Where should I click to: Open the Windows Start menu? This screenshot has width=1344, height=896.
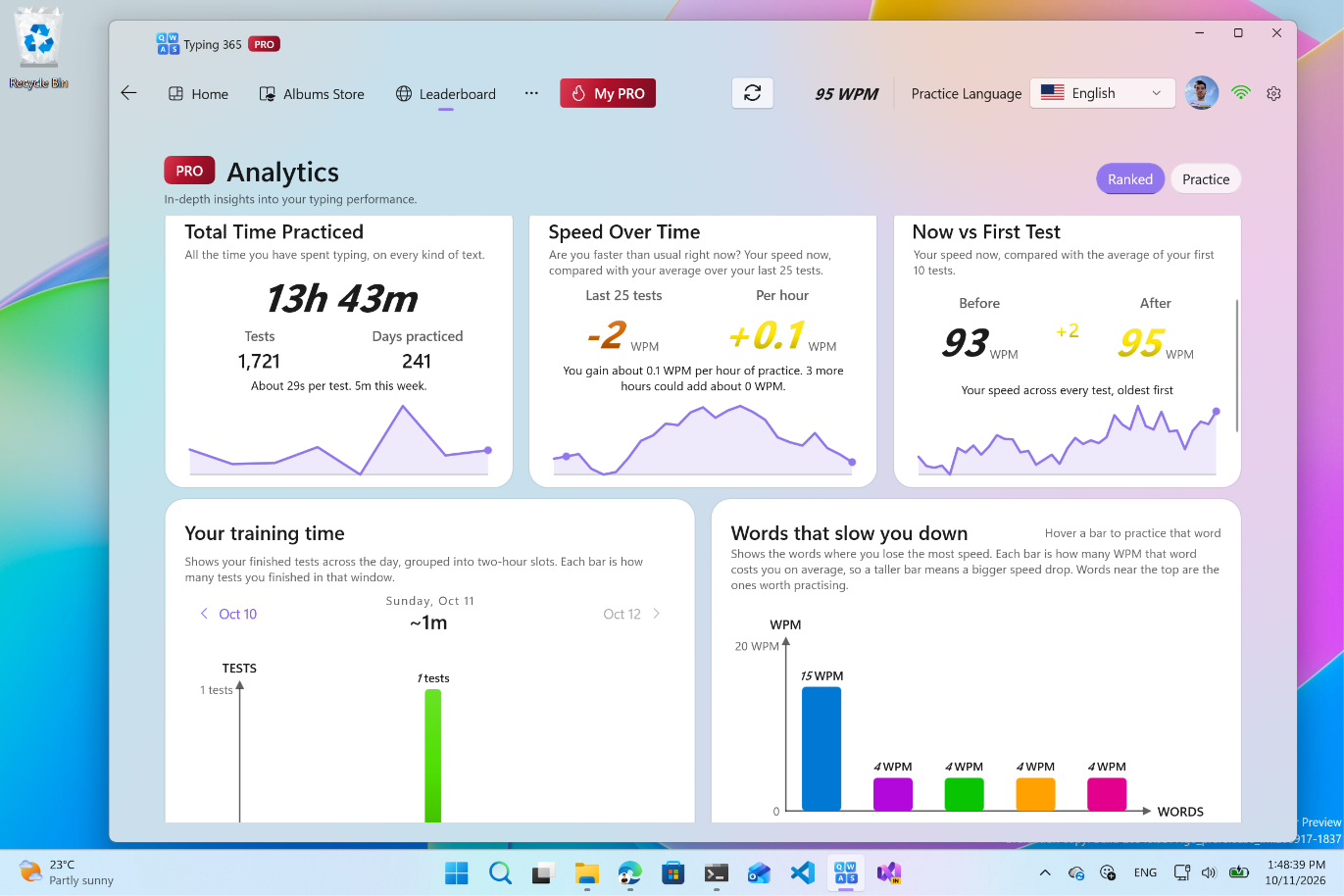[457, 872]
